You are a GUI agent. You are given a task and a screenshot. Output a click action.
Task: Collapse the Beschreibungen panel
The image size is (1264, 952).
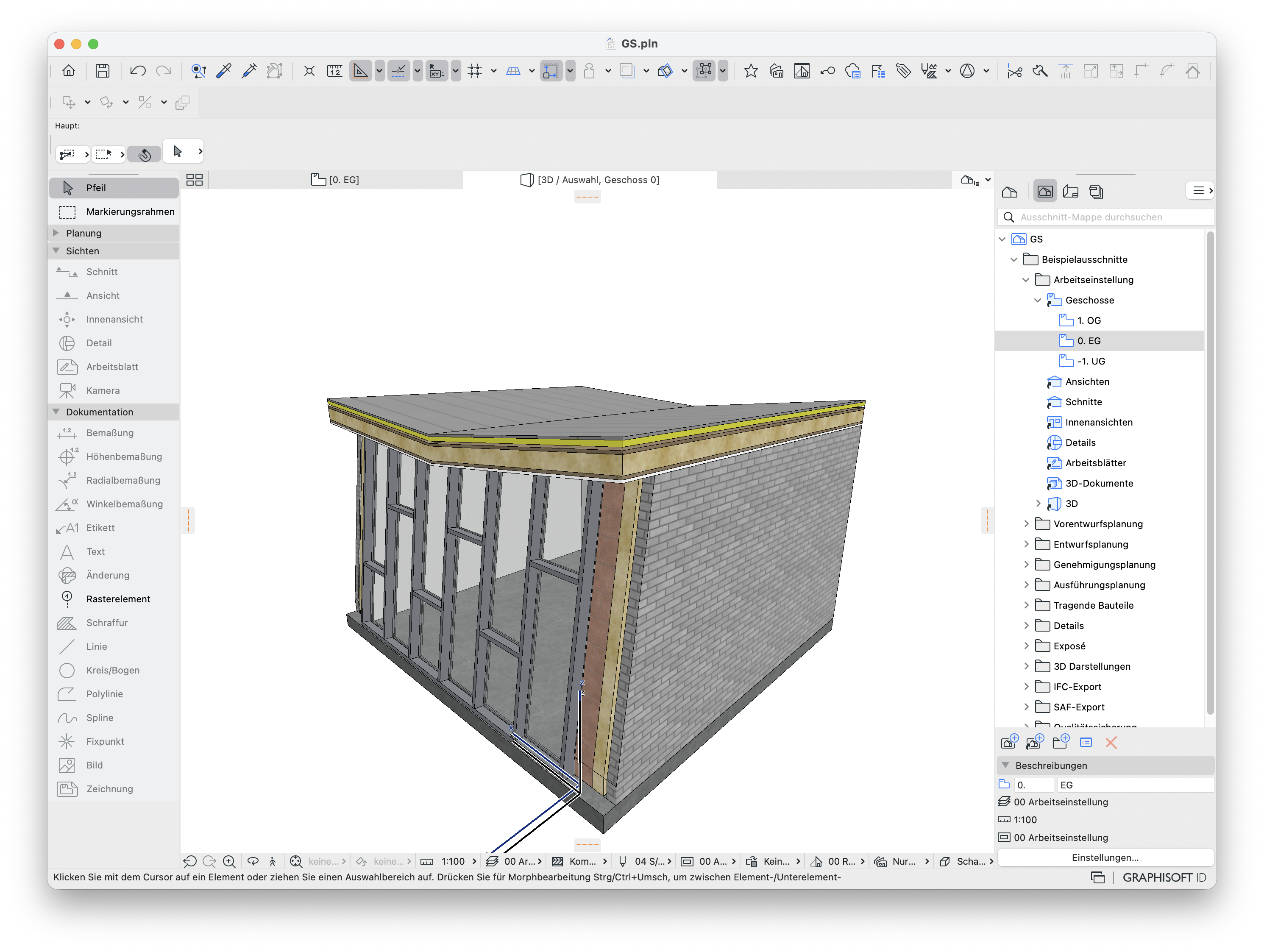[1006, 765]
